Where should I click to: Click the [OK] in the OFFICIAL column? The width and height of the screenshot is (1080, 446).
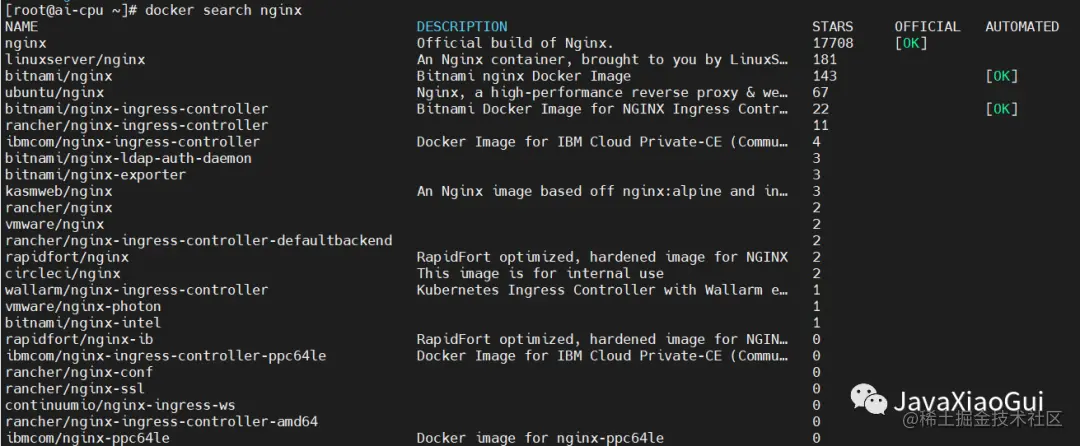click(911, 43)
